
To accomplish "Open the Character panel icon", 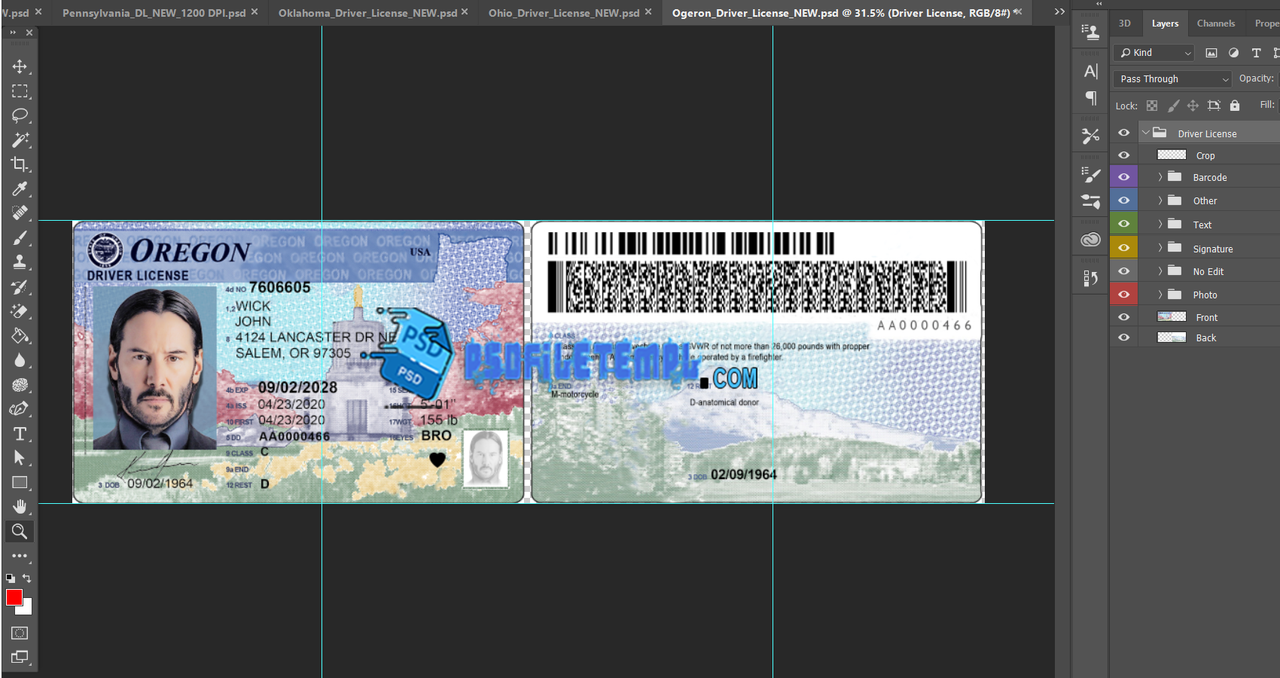I will pyautogui.click(x=1090, y=72).
